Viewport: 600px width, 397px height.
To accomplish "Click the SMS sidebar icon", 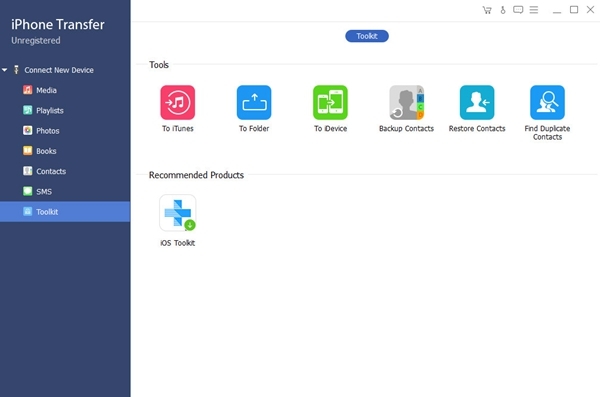I will point(28,191).
